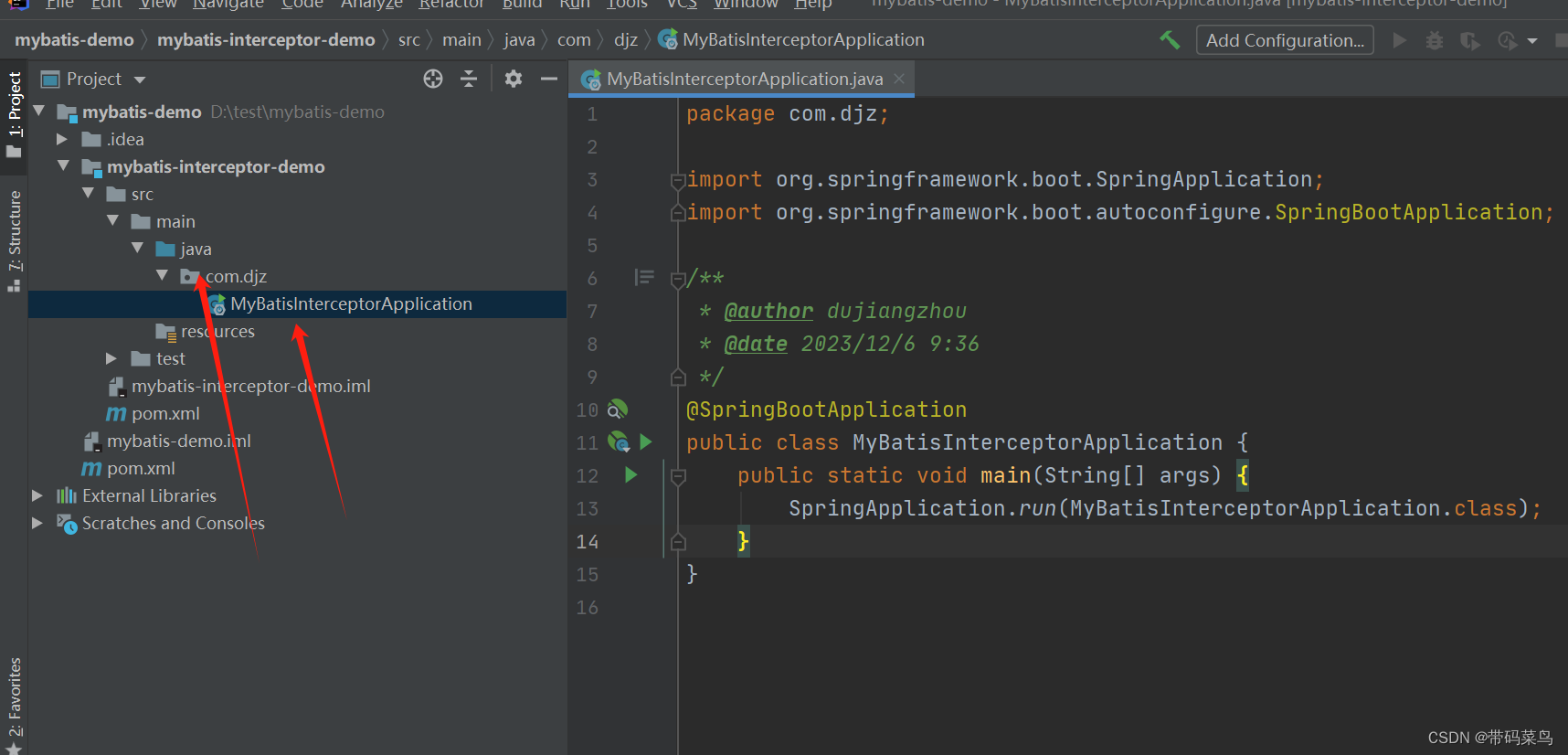Open the Navigate menu
The height and width of the screenshot is (755, 1568).
pos(228,5)
